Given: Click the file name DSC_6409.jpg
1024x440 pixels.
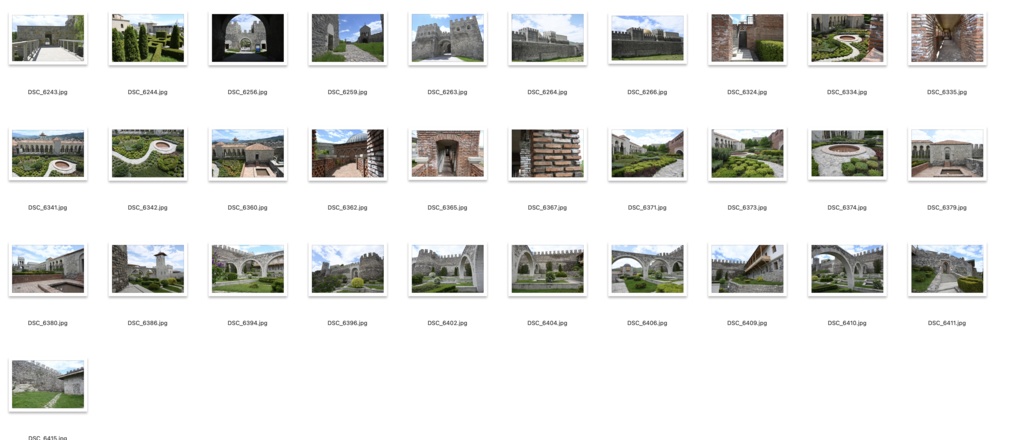Looking at the screenshot, I should 747,323.
